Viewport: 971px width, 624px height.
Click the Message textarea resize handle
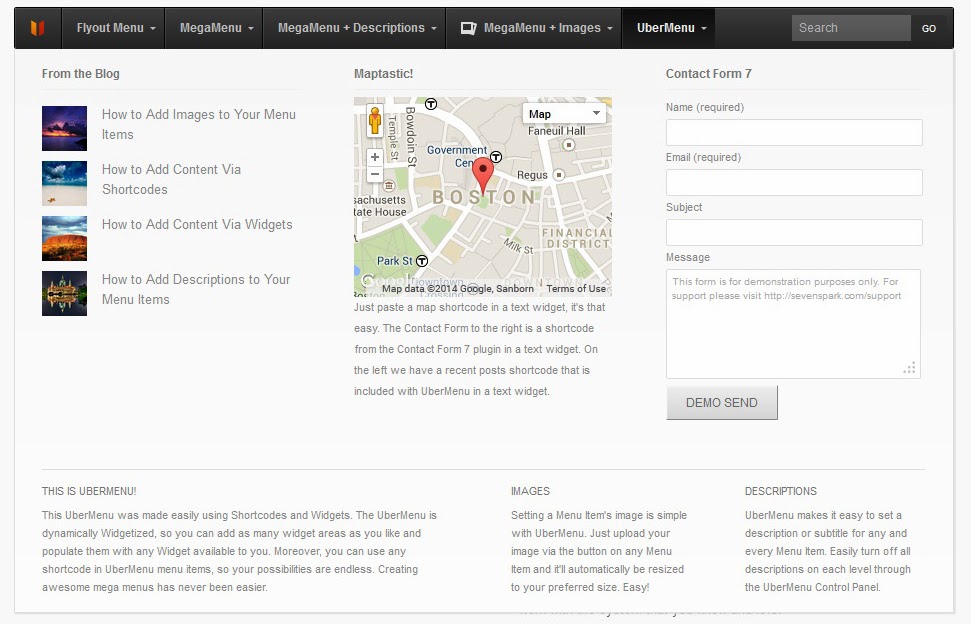coord(910,368)
